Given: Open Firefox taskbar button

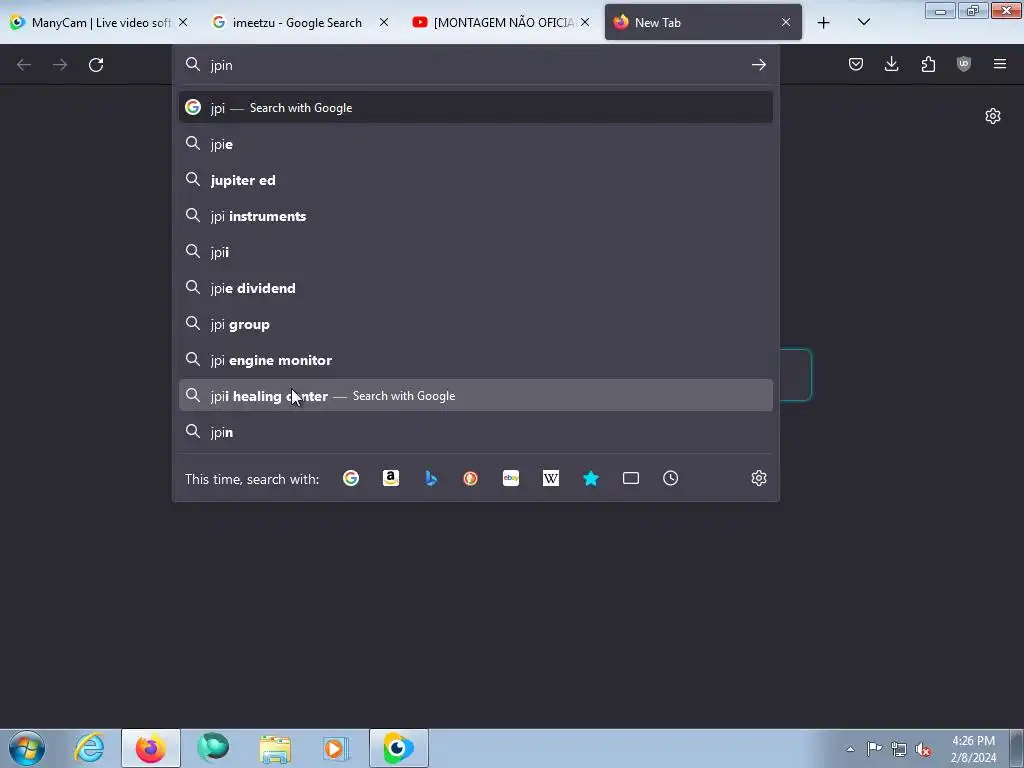Looking at the screenshot, I should coord(150,748).
